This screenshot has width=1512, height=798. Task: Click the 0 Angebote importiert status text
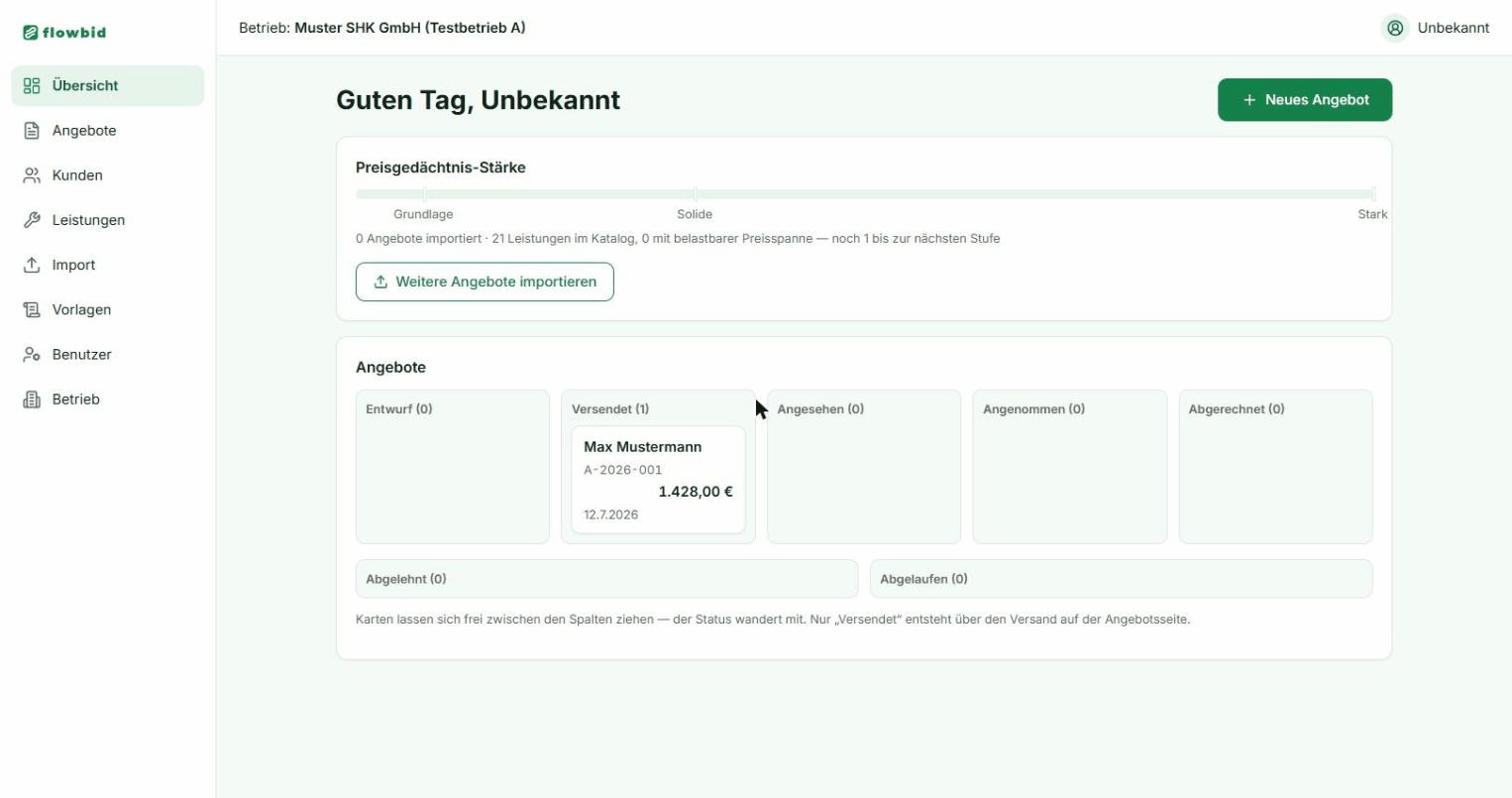pos(678,239)
